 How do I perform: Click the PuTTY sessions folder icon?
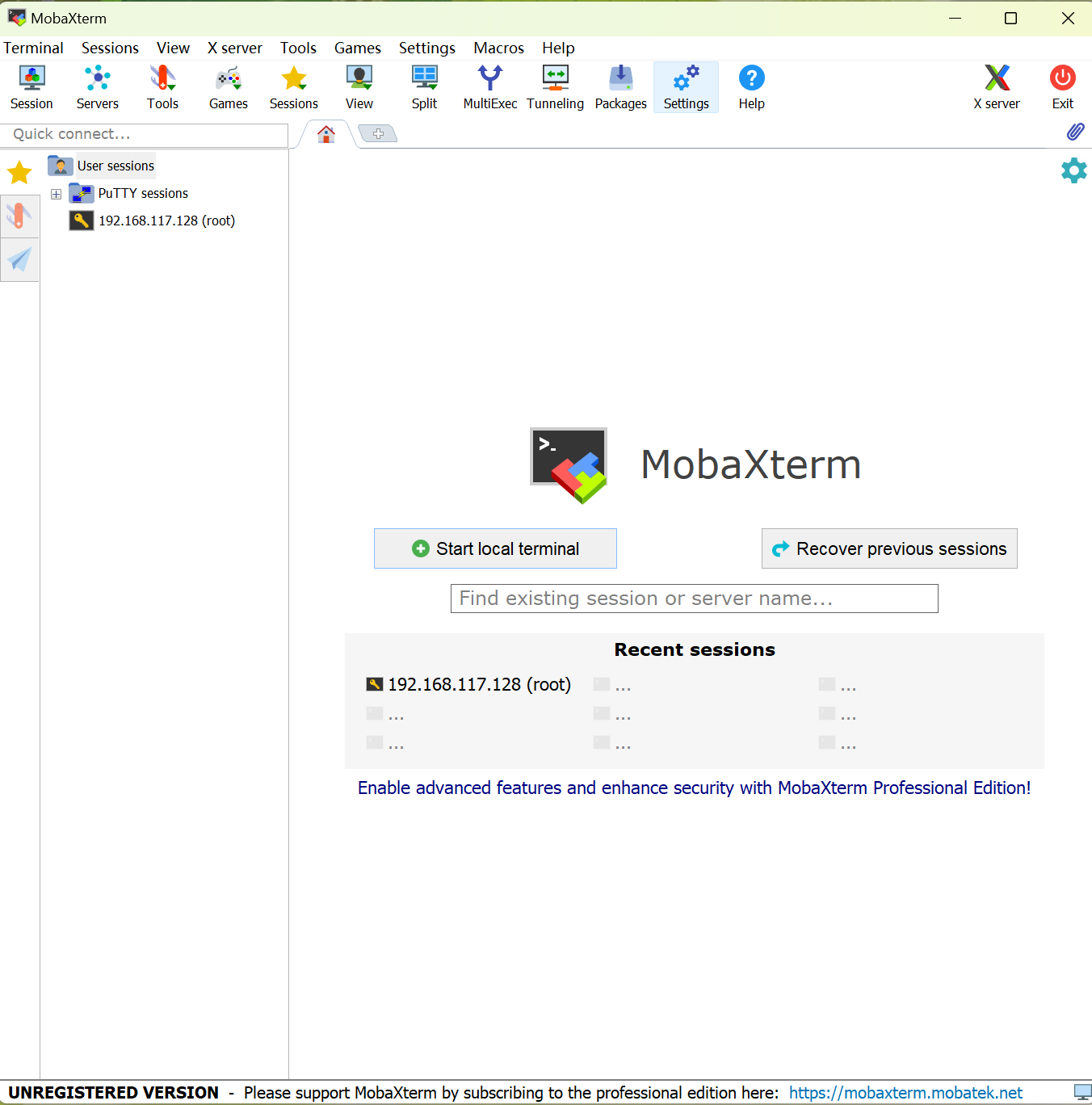(82, 193)
